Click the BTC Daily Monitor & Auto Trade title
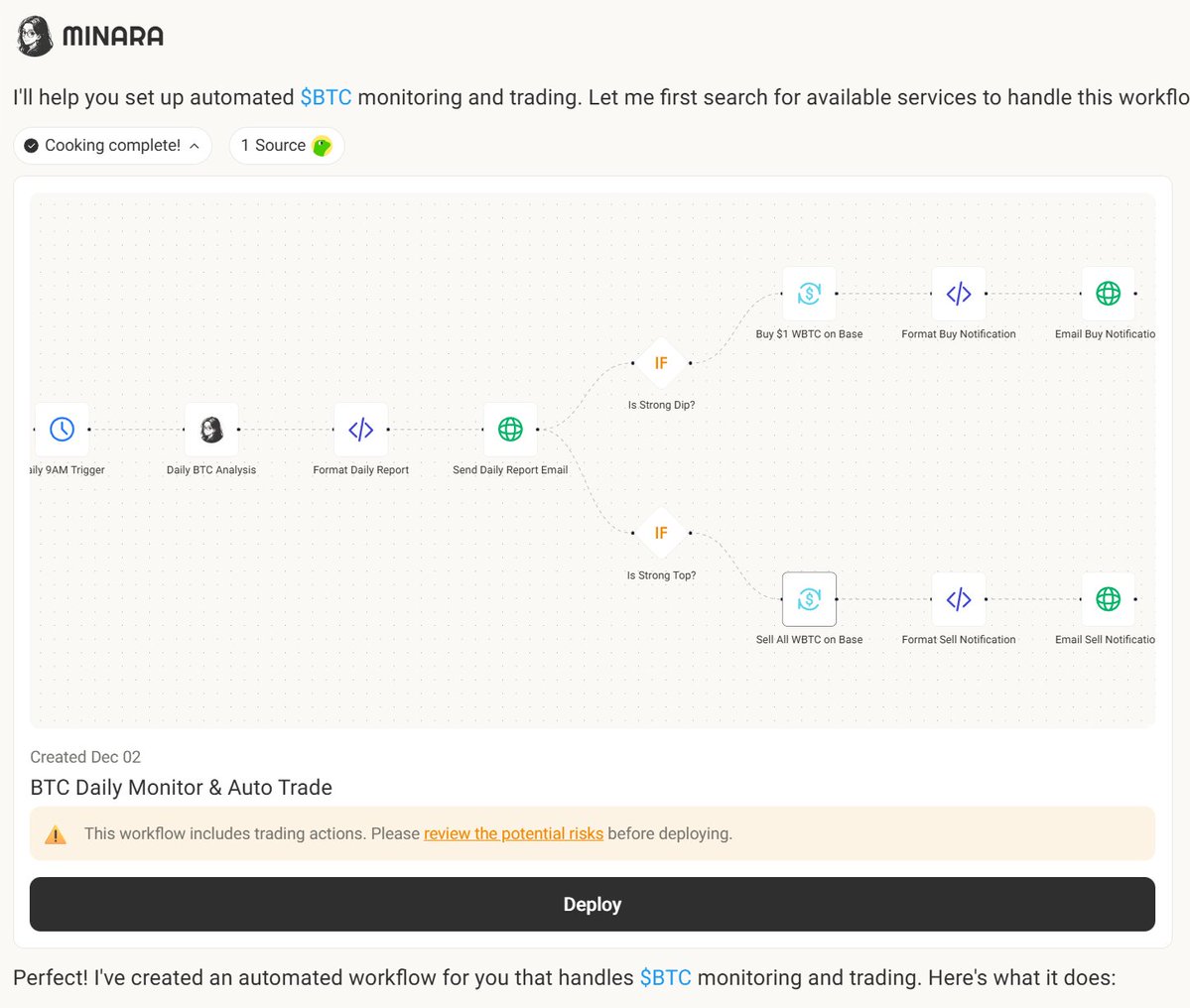Screen dimensions: 1190x1008 point(182,788)
